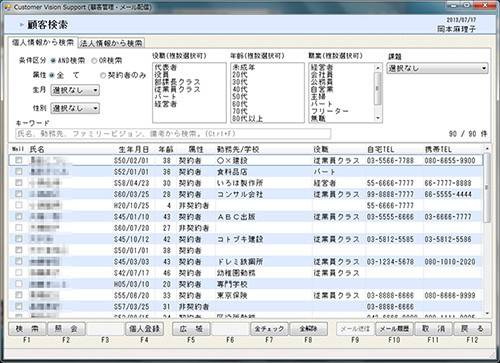
Task: Sort by the 勤務先/学校 column header
Action: point(238,149)
